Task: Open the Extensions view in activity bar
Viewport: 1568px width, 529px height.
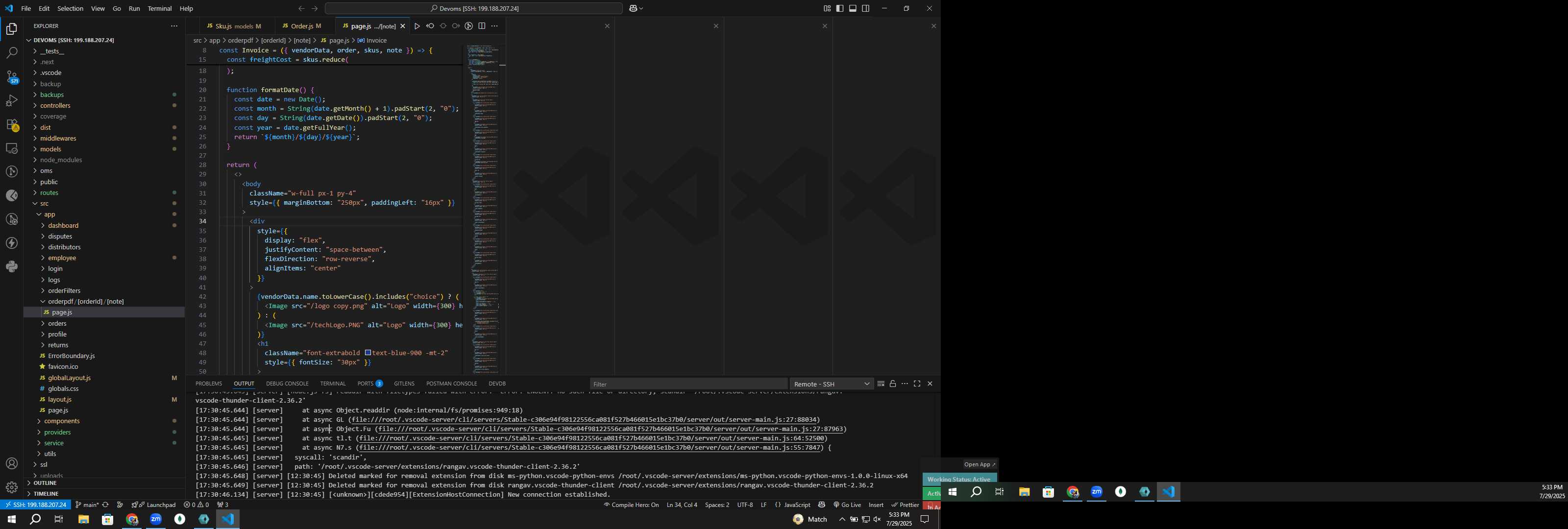Action: 12,124
